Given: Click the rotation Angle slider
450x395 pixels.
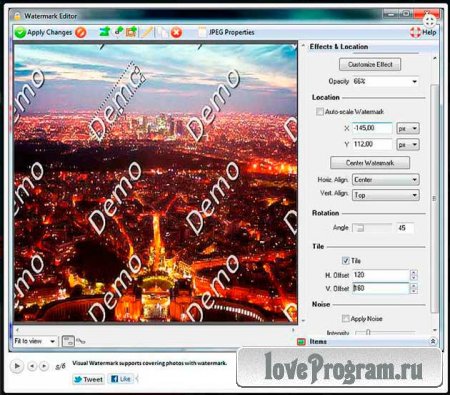Looking at the screenshot, I should [x=372, y=228].
